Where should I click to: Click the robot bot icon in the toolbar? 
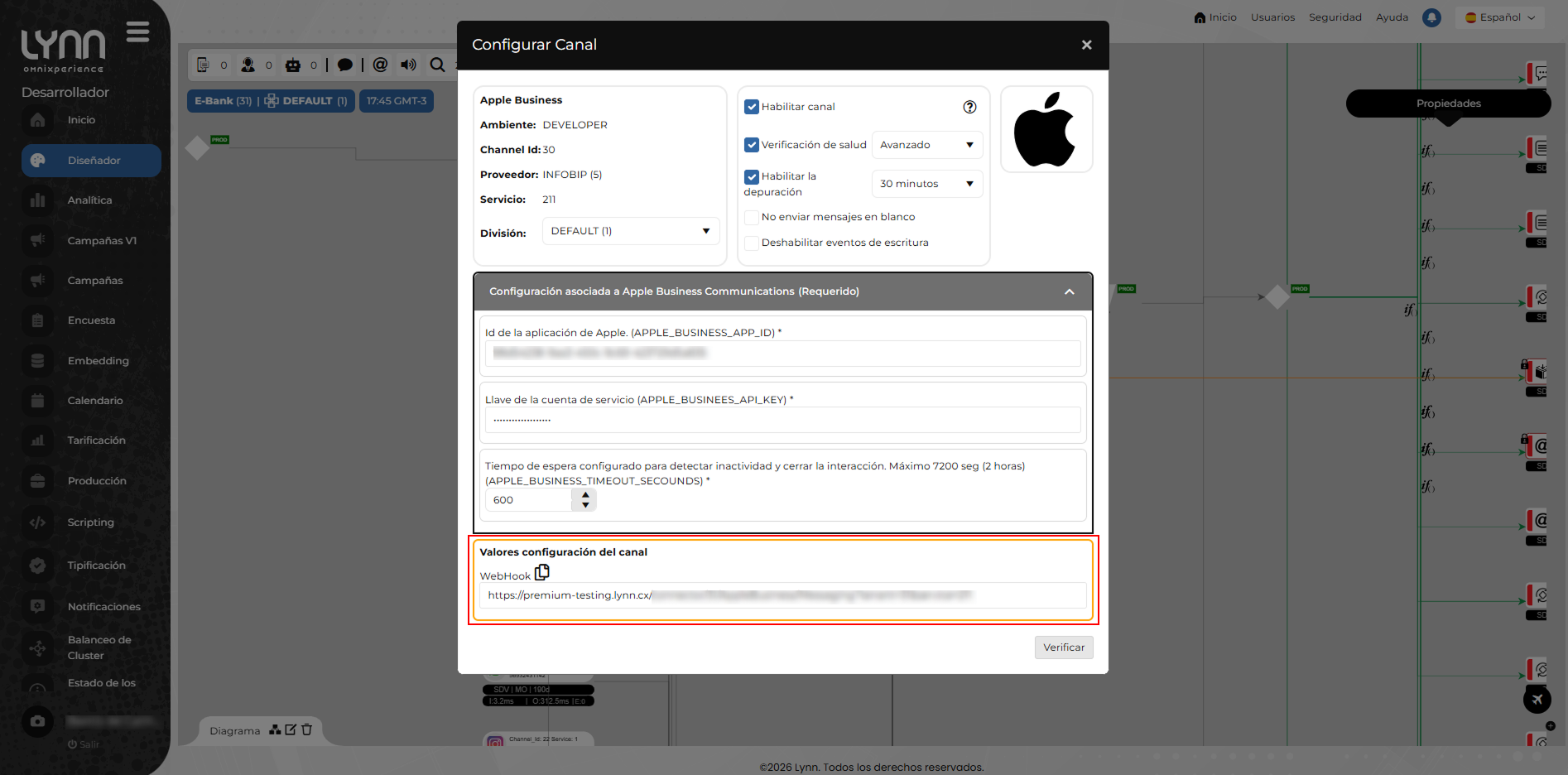coord(293,65)
